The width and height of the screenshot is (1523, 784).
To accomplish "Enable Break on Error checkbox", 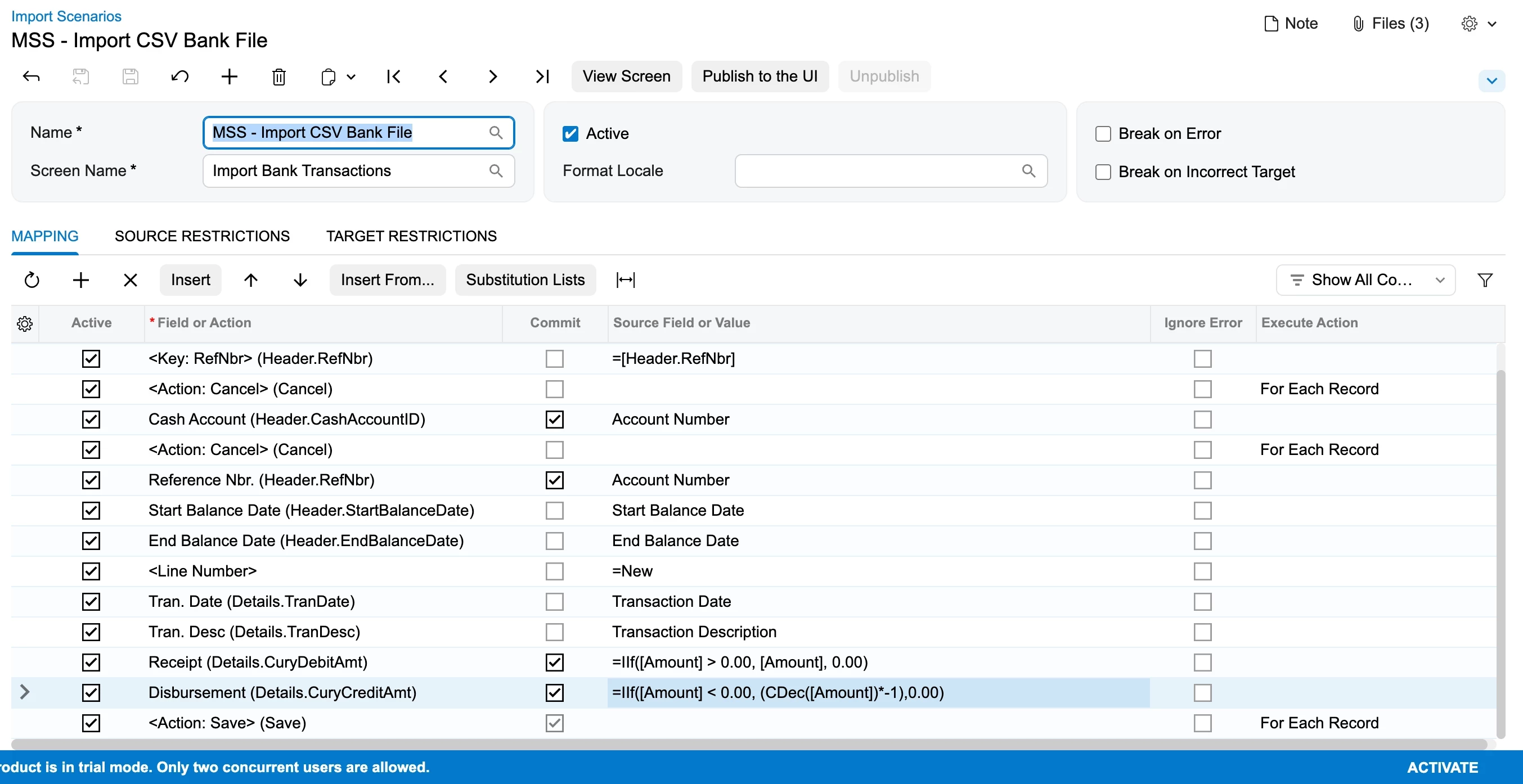I will (1103, 134).
